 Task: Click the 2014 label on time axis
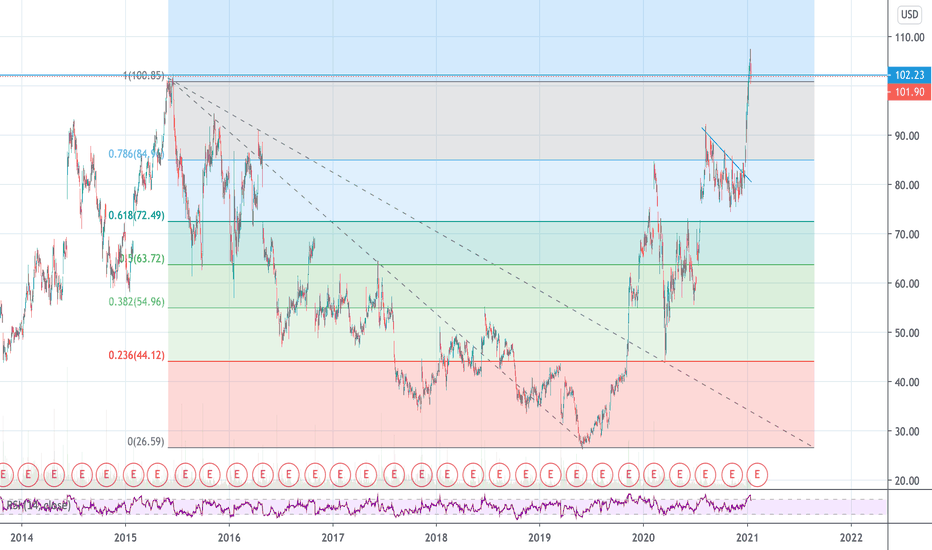coord(22,538)
